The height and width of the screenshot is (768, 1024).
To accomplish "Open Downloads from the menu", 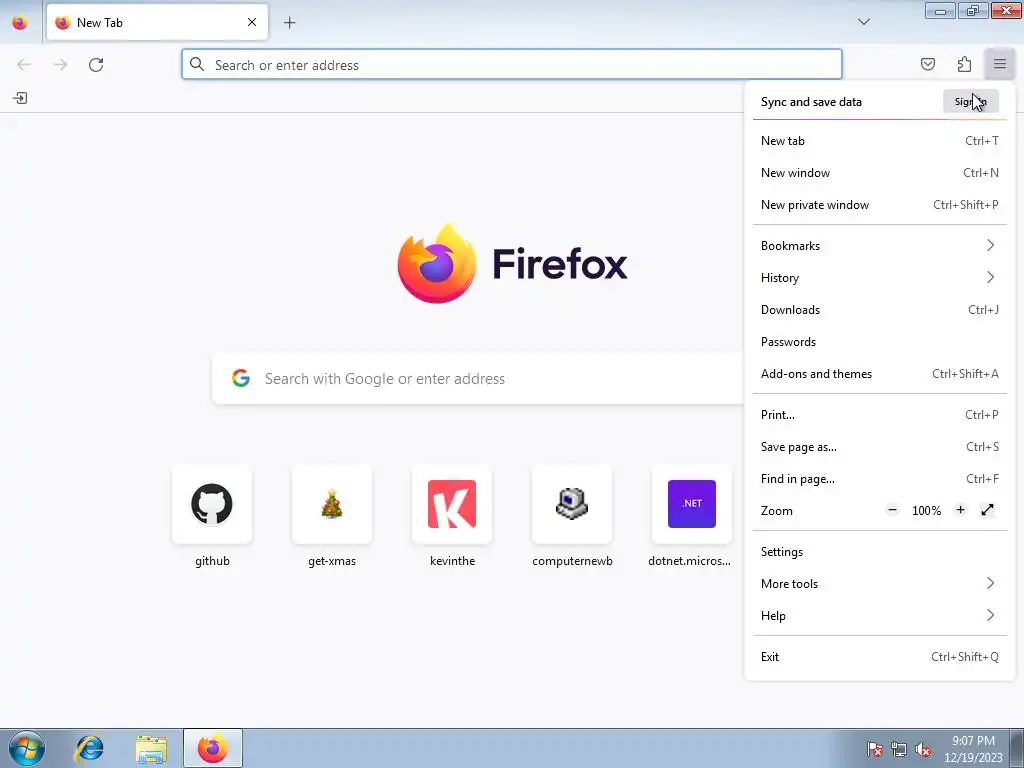I will pos(879,310).
